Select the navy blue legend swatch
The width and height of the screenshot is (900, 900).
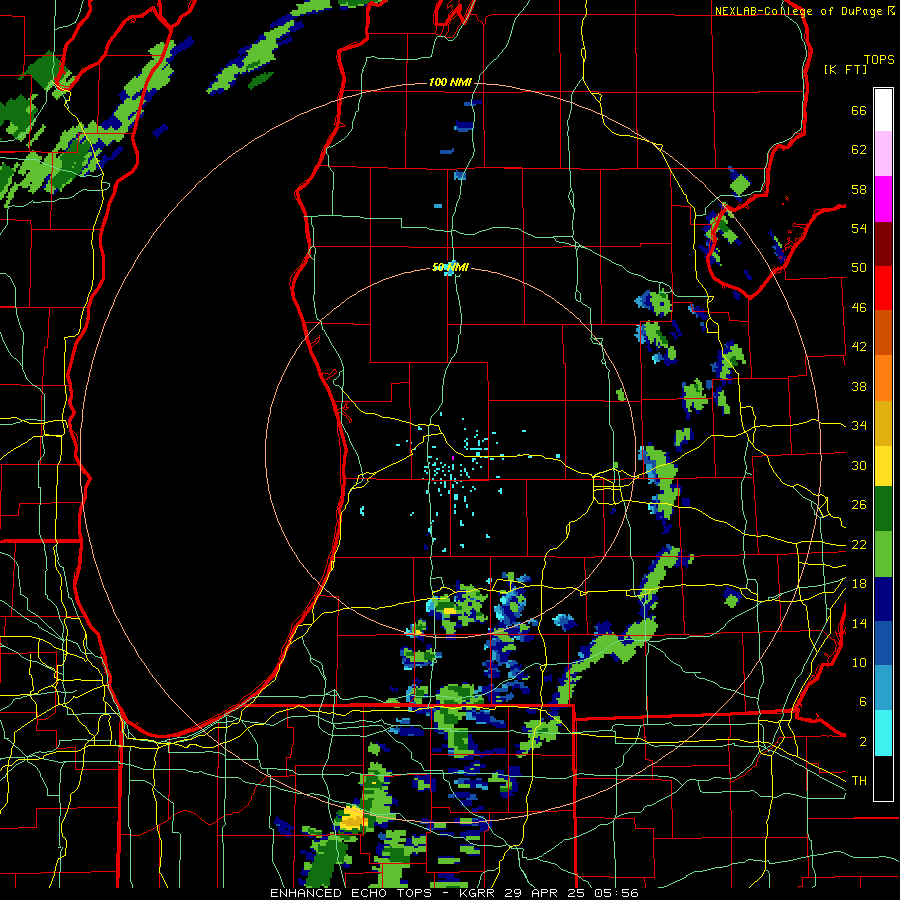click(883, 599)
